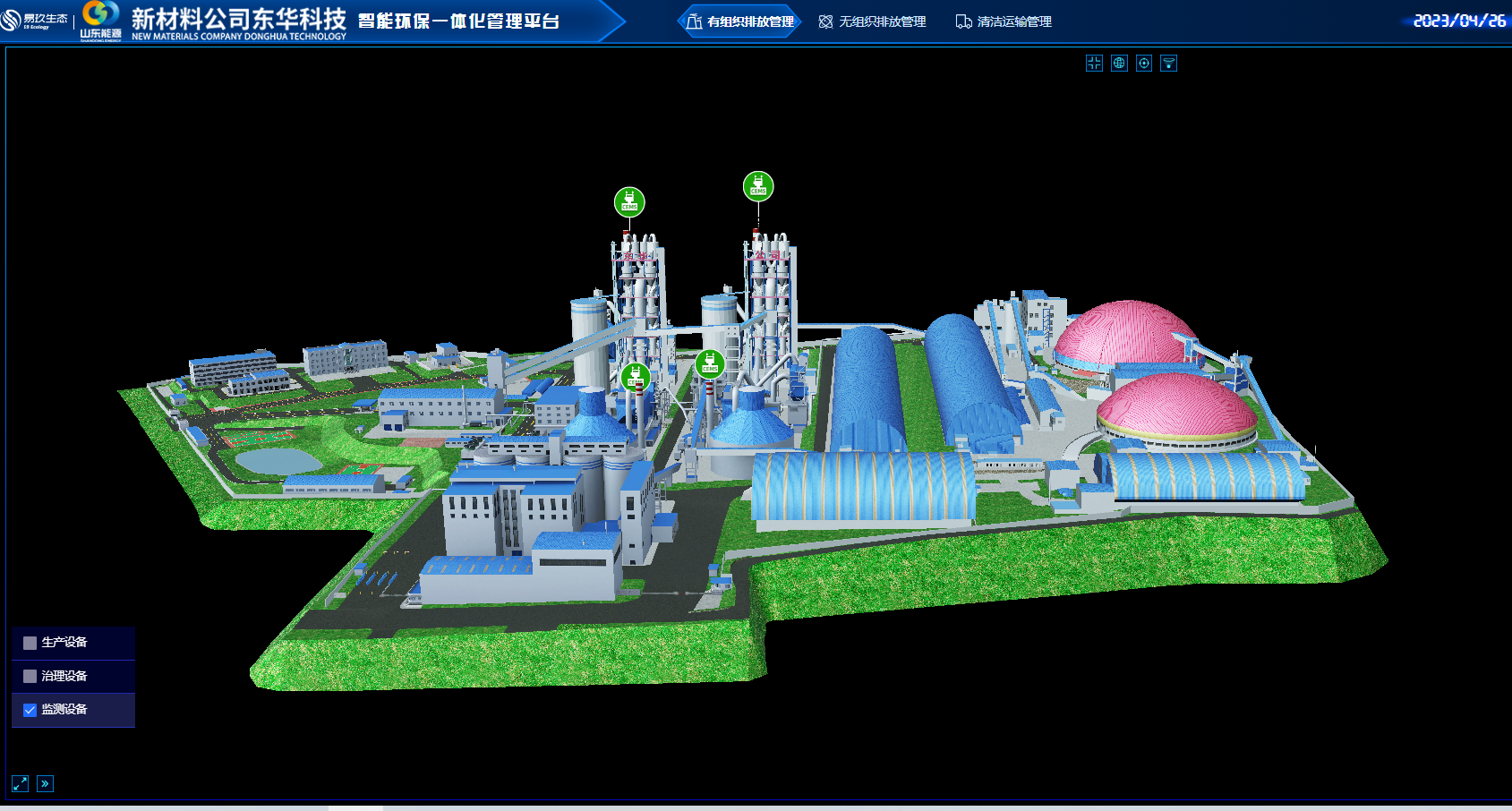Image resolution: width=1512 pixels, height=811 pixels.
Task: Click the lower-right CEMS marker near silo
Action: (x=710, y=363)
